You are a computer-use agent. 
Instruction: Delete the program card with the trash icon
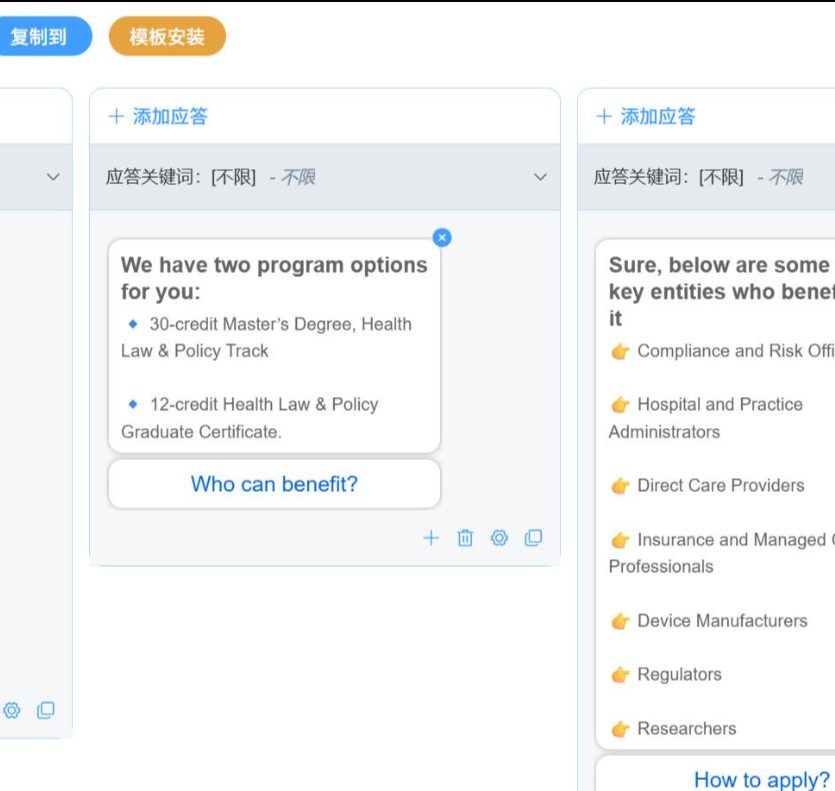pyautogui.click(x=465, y=538)
